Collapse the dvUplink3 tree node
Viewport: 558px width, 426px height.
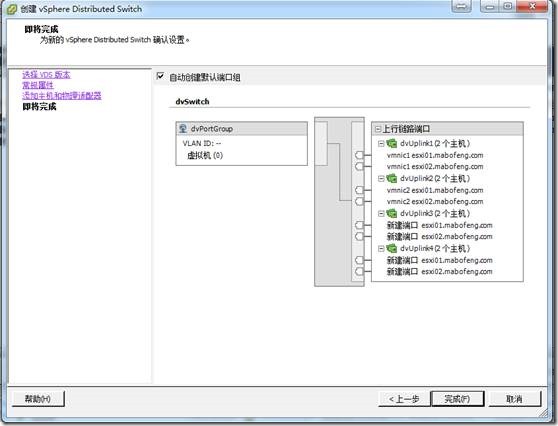click(x=381, y=213)
